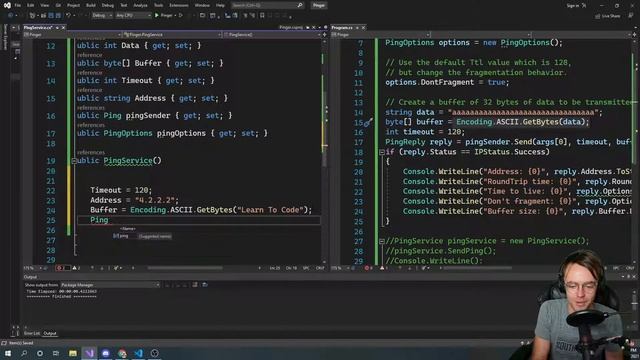Click the Navigate Backward toolbar icon
Viewport: 640px width, 360px height.
click(11, 16)
